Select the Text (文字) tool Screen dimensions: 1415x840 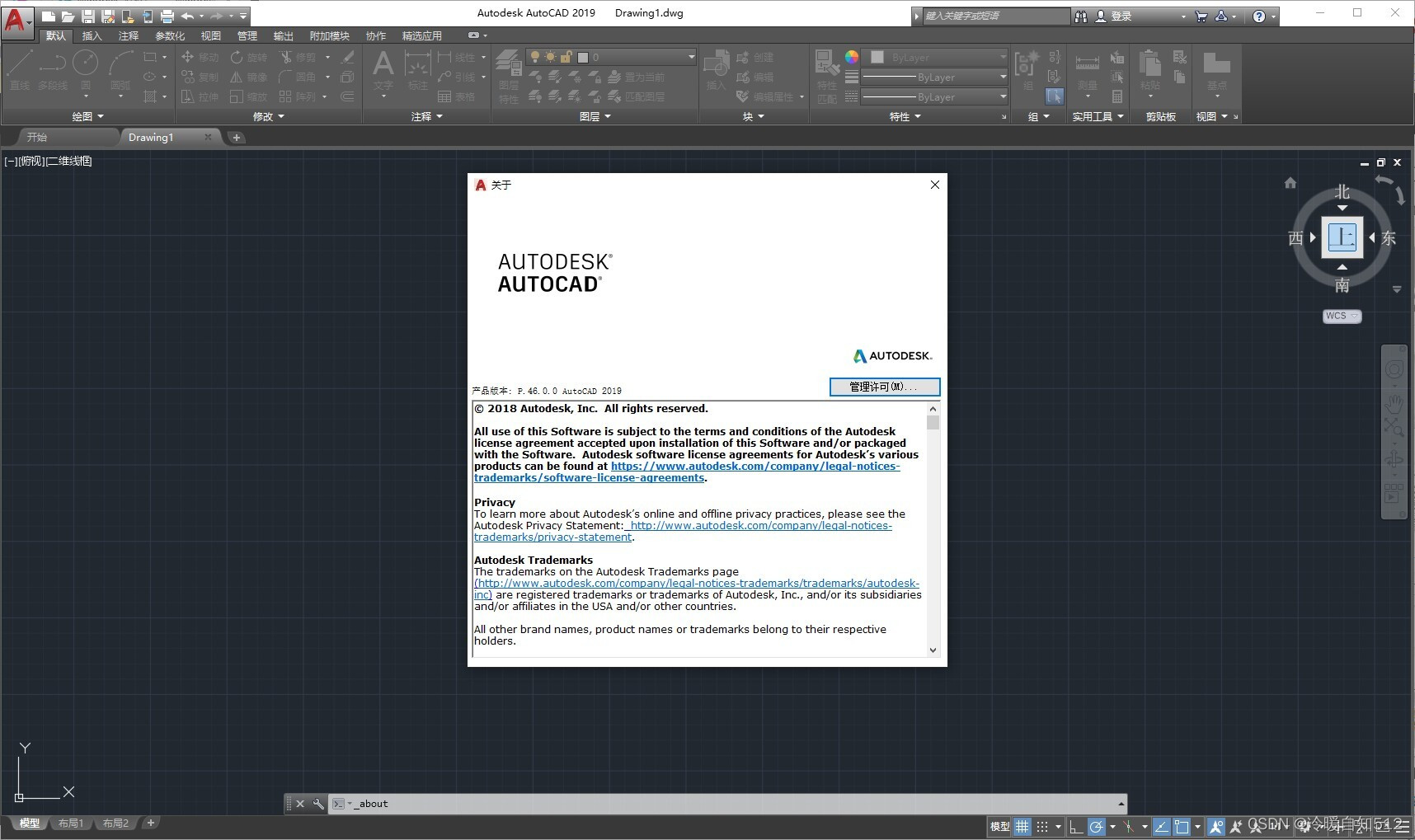383,71
